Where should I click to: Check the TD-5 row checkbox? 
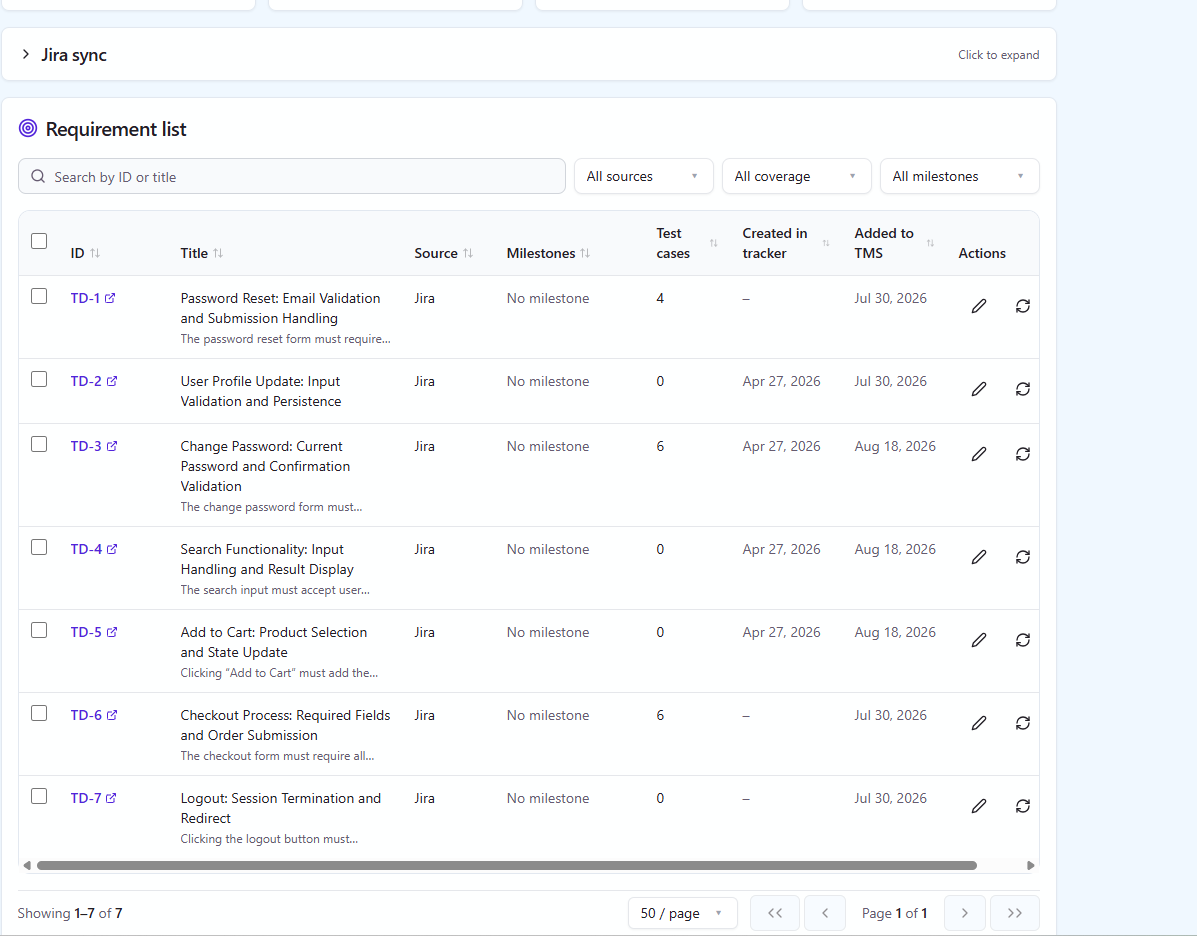[39, 630]
